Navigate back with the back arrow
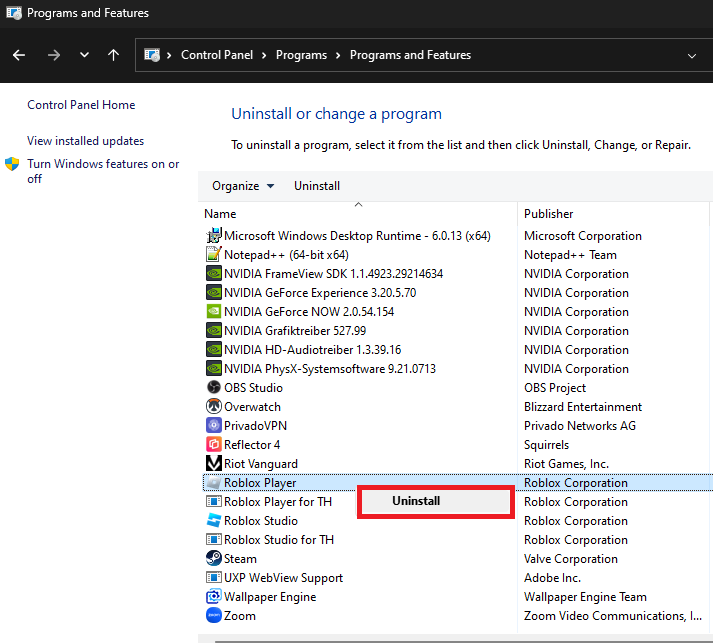This screenshot has height=643, width=713. point(19,56)
